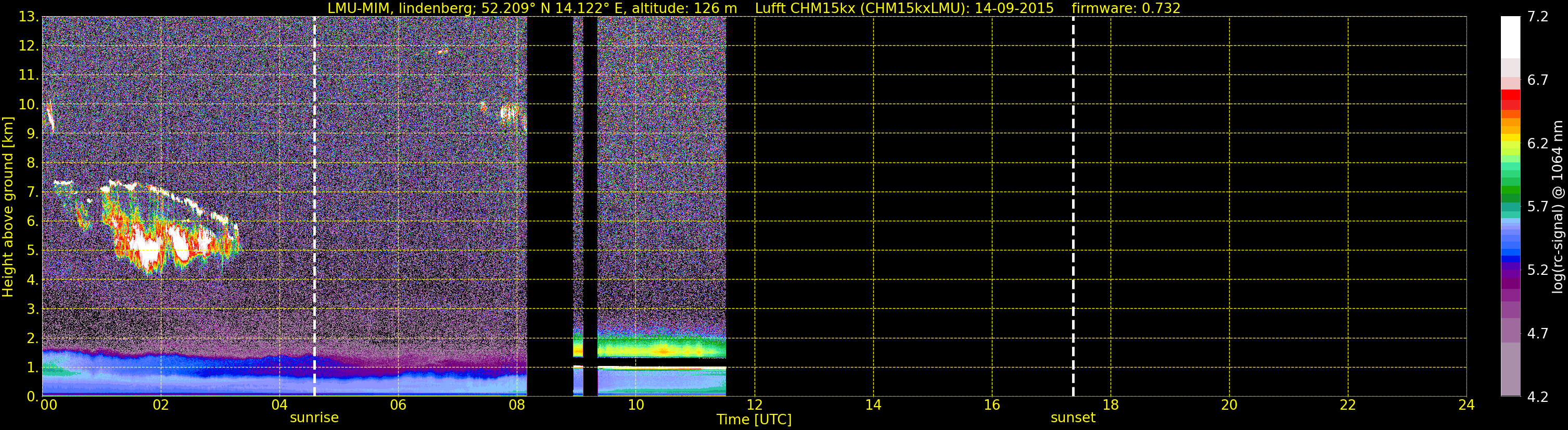Click the time tick label '12'

click(754, 405)
